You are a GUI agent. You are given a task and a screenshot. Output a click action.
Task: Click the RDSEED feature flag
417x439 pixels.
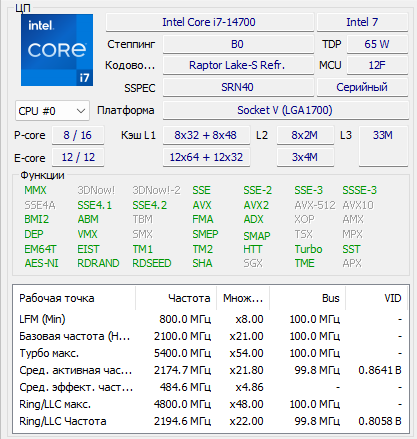(152, 263)
